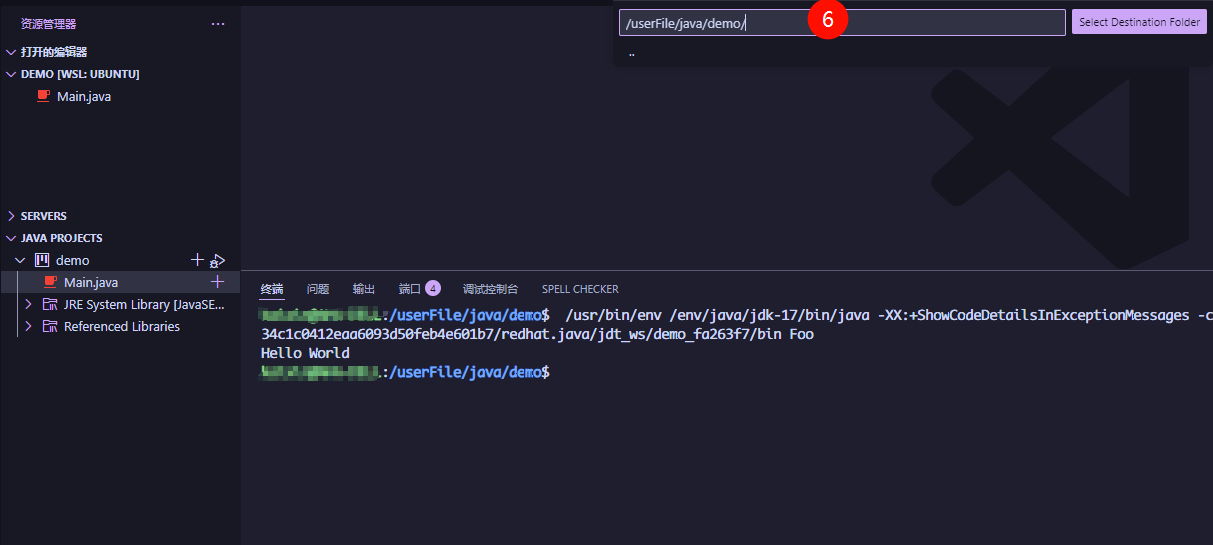
Task: Open the 输出 output tab
Action: [x=364, y=289]
